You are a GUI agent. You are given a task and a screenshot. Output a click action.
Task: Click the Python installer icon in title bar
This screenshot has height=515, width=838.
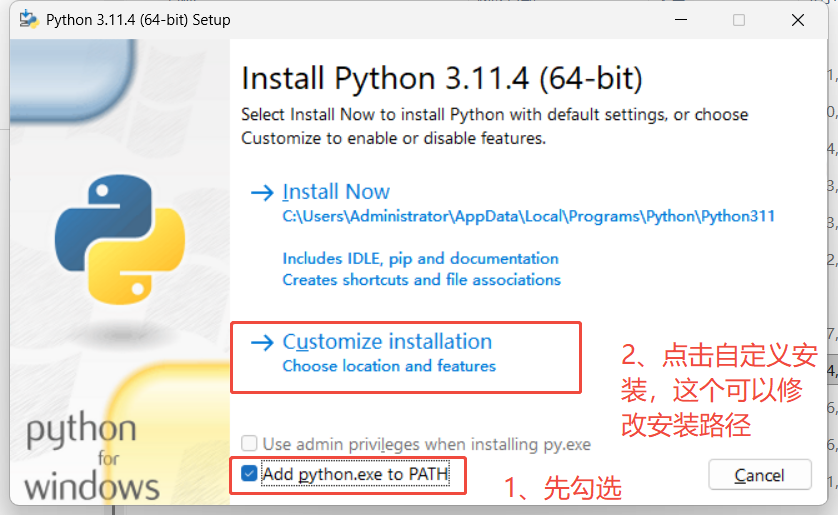click(x=29, y=20)
